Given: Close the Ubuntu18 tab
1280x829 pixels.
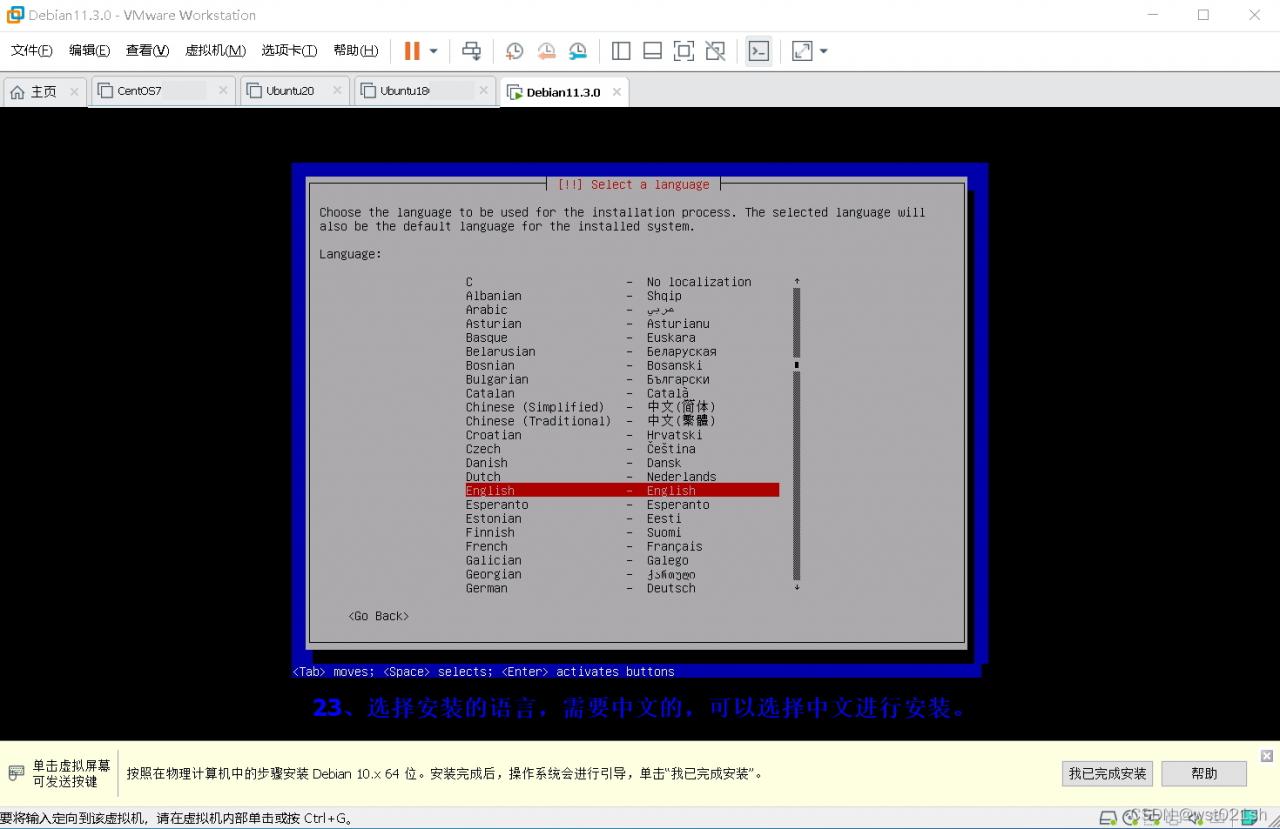Looking at the screenshot, I should [x=483, y=91].
